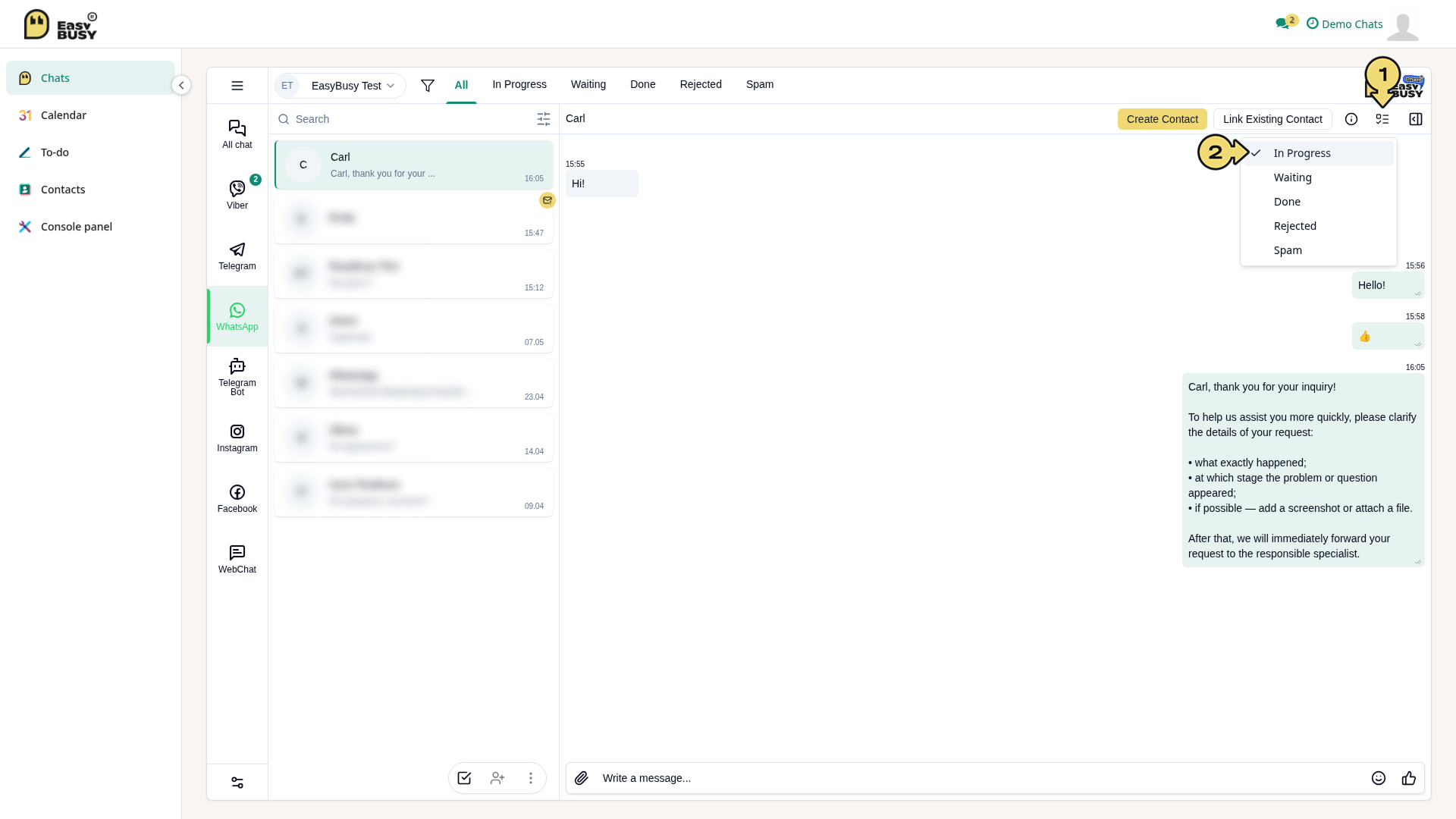Image resolution: width=1456 pixels, height=819 pixels.
Task: Click select chats checkbox icon
Action: 464,778
